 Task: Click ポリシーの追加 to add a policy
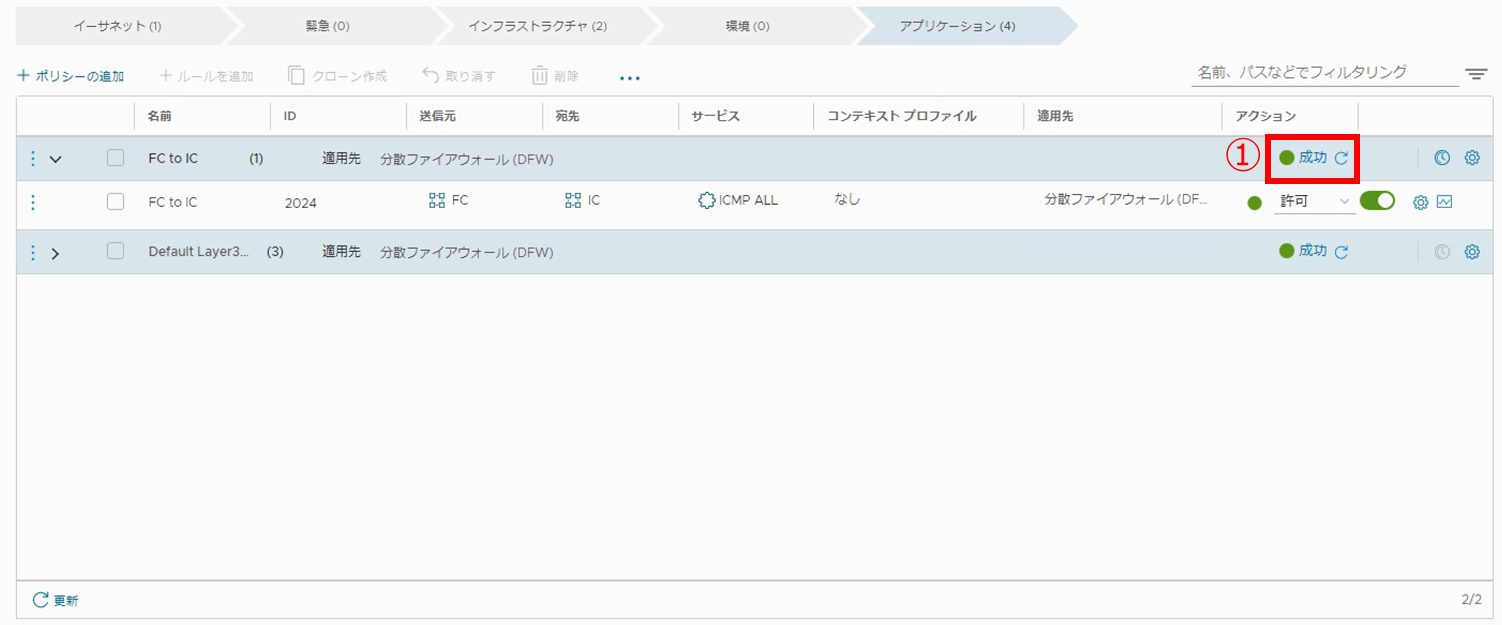tap(71, 76)
